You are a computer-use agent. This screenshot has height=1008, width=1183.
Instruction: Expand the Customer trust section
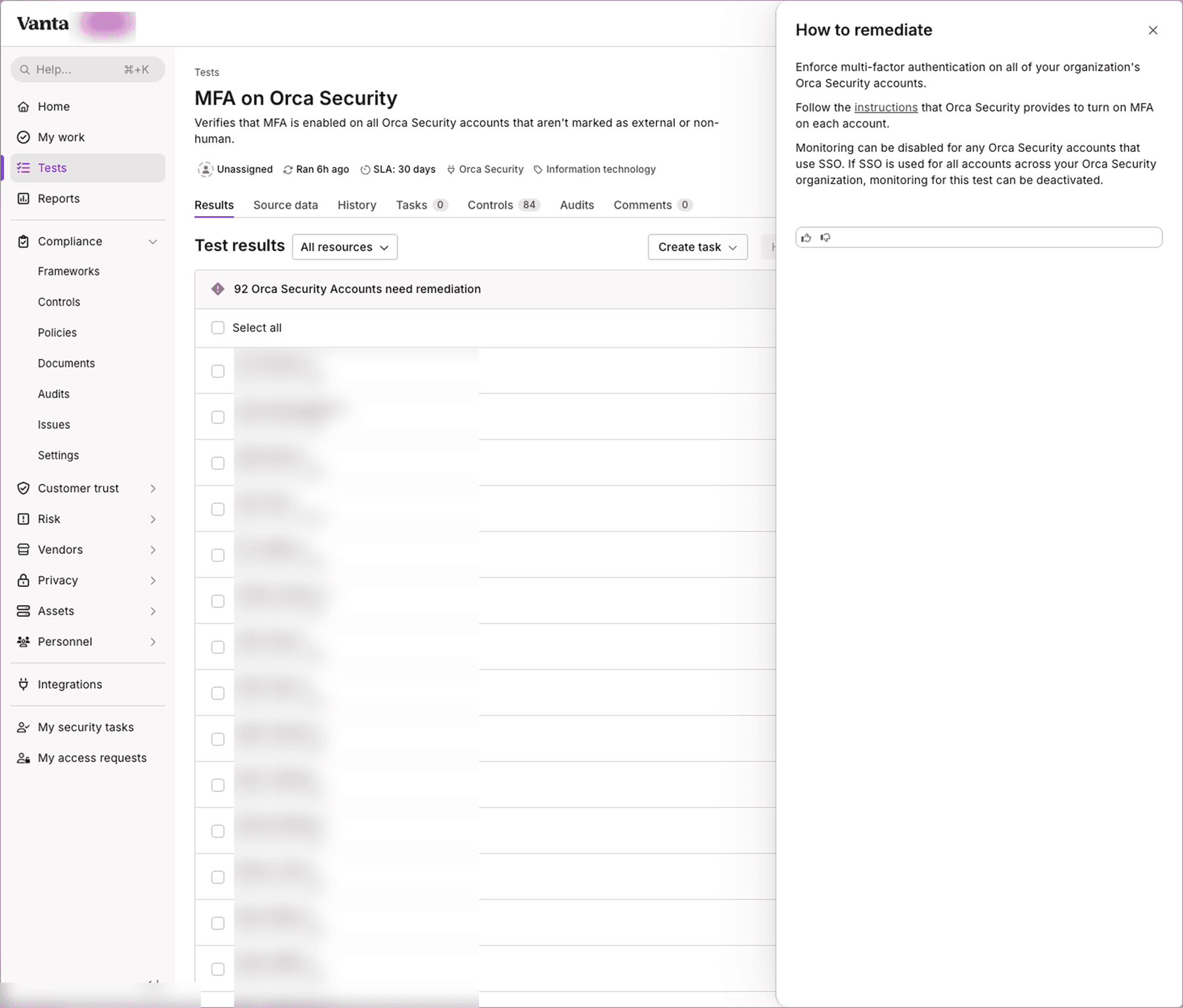(x=152, y=488)
